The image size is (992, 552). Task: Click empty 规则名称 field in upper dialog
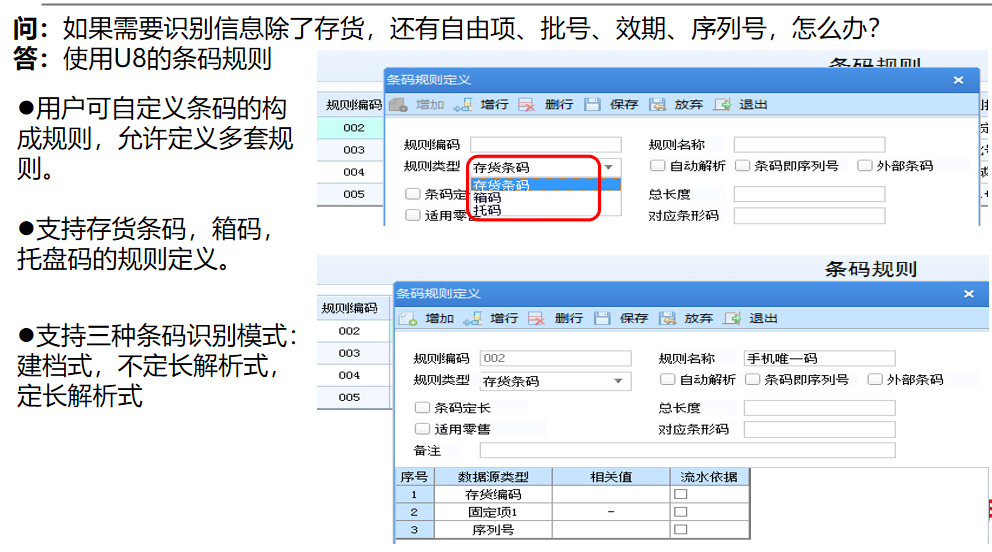click(809, 145)
